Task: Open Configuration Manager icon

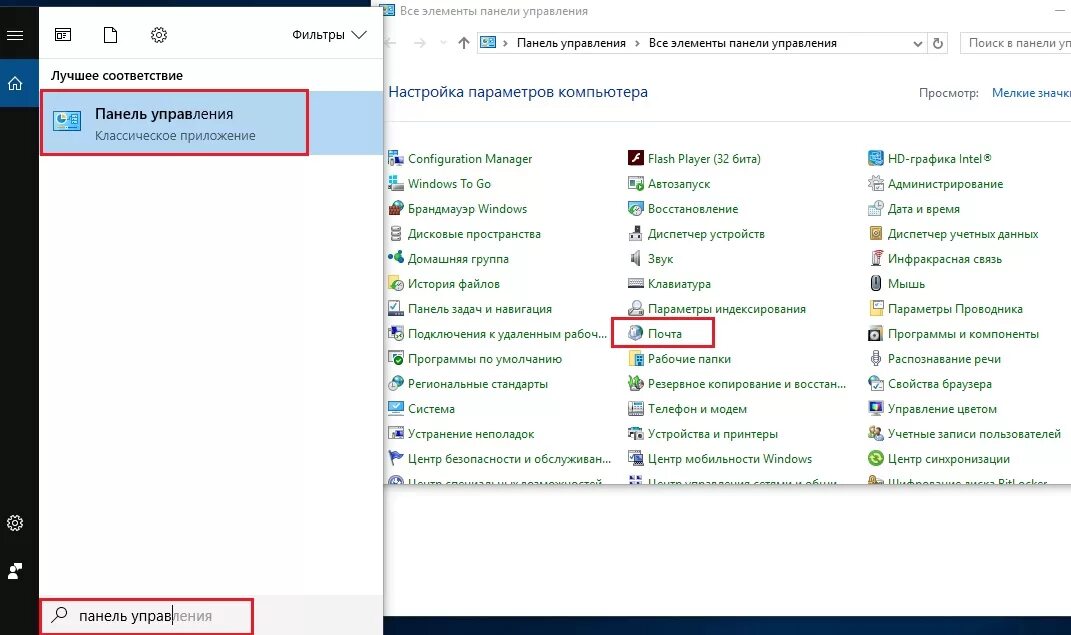Action: tap(395, 158)
